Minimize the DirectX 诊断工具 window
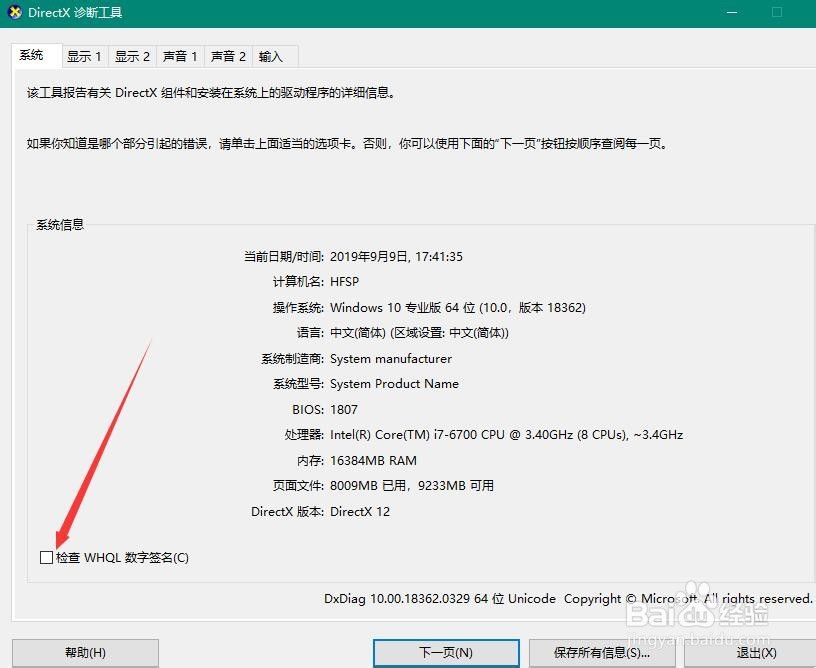 (732, 12)
